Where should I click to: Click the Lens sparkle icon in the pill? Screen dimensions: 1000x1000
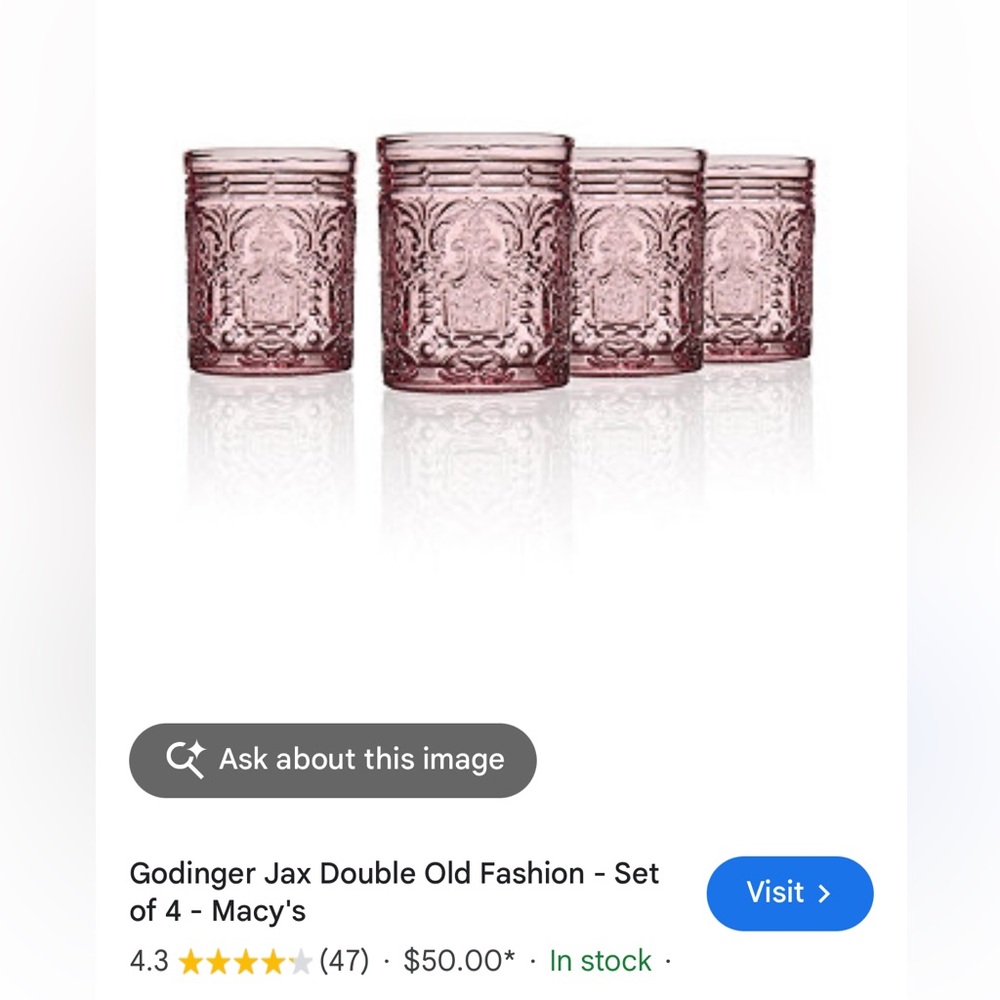click(x=196, y=750)
